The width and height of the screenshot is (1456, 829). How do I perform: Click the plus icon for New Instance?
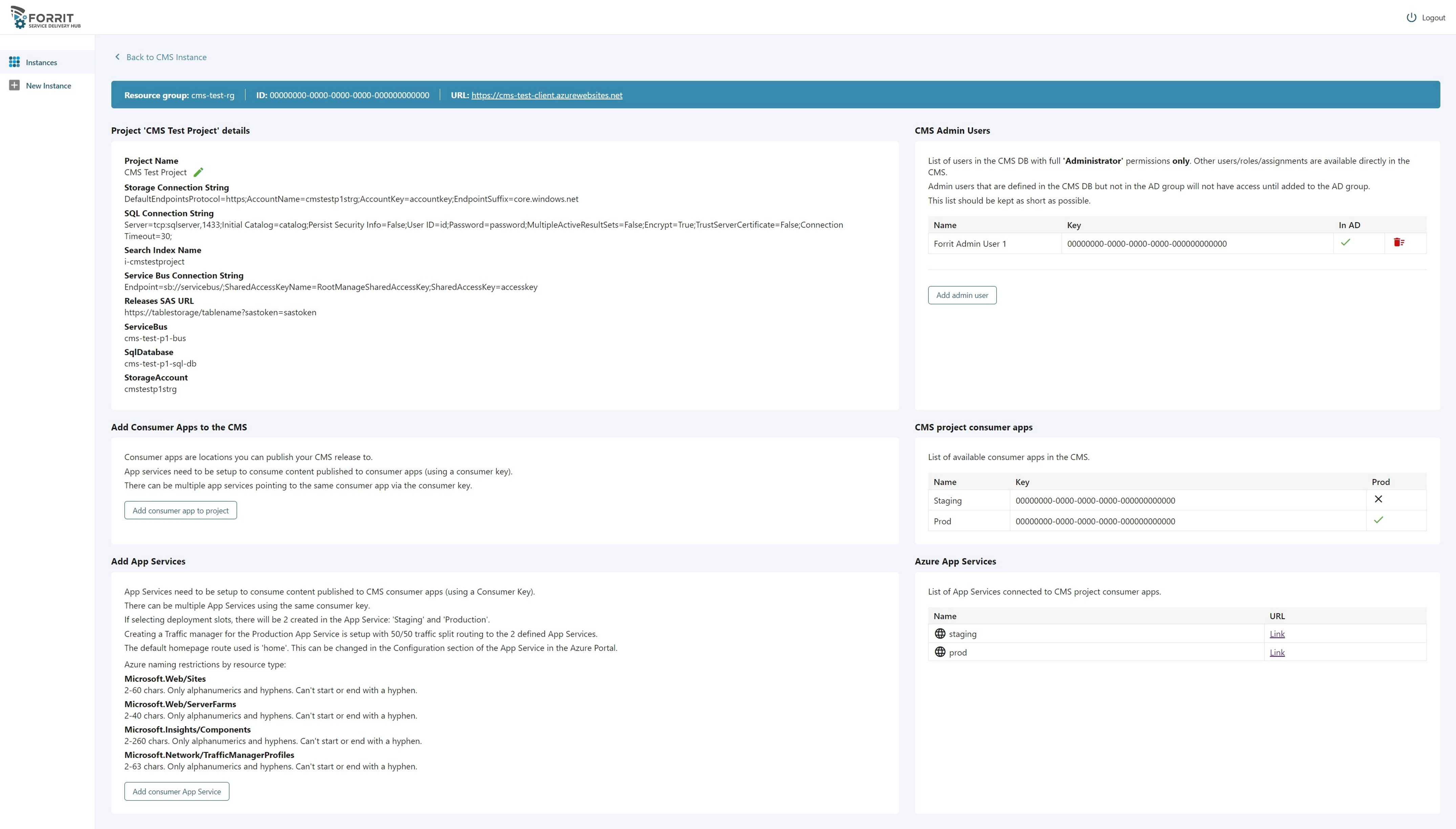tap(15, 85)
